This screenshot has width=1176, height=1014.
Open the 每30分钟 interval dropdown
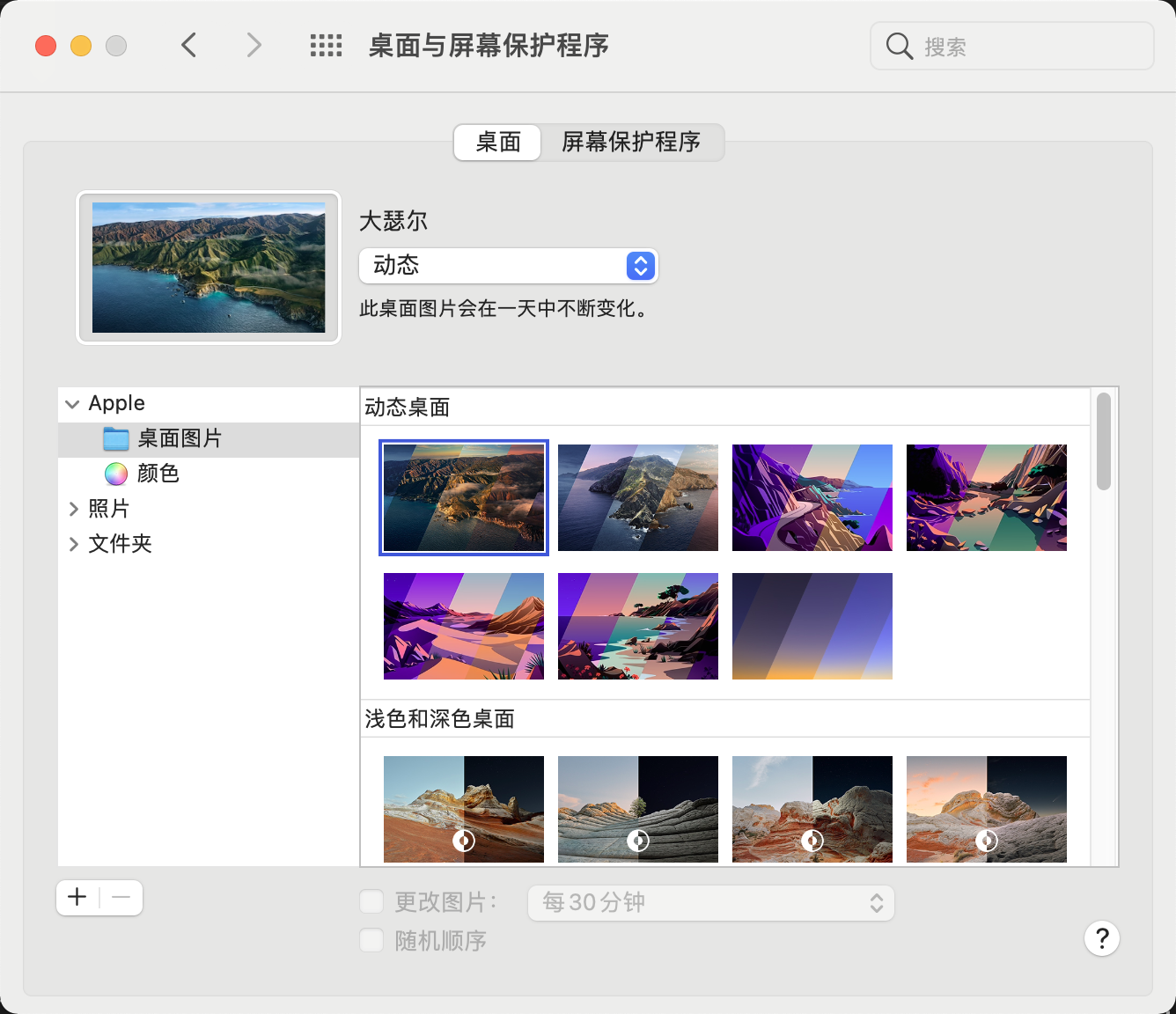pyautogui.click(x=710, y=903)
